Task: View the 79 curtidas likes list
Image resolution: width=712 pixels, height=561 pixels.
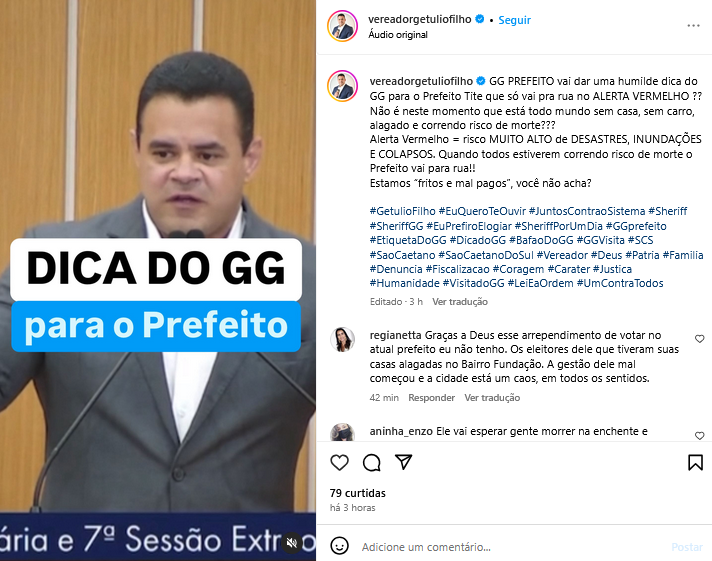Action: (358, 493)
